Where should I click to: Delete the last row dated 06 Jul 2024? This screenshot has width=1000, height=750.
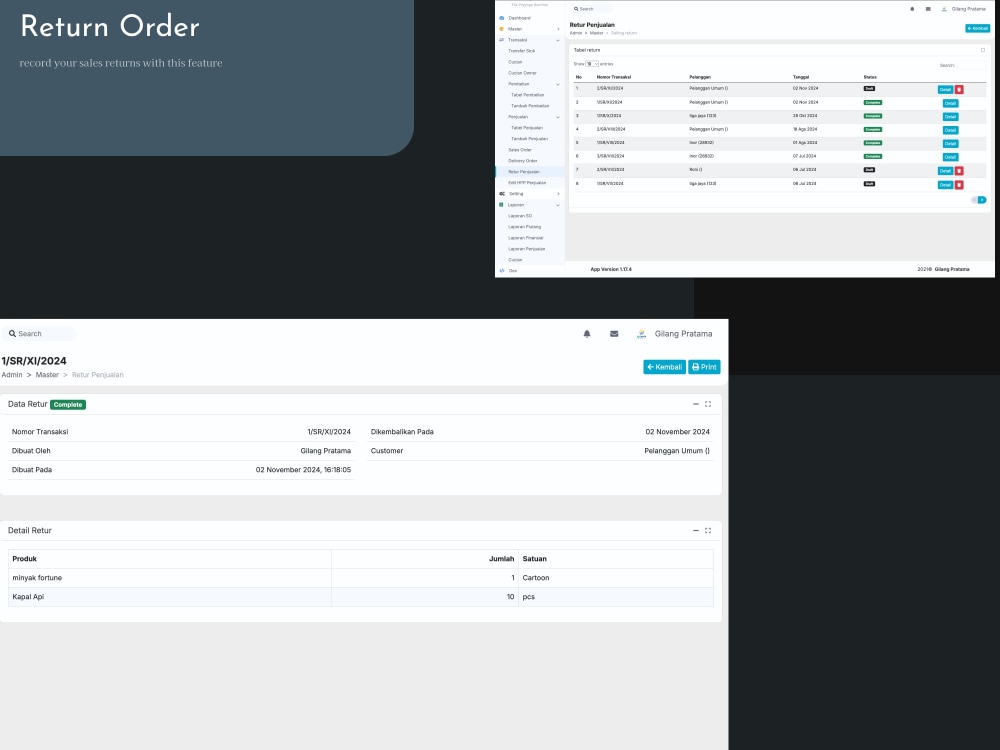click(x=959, y=185)
